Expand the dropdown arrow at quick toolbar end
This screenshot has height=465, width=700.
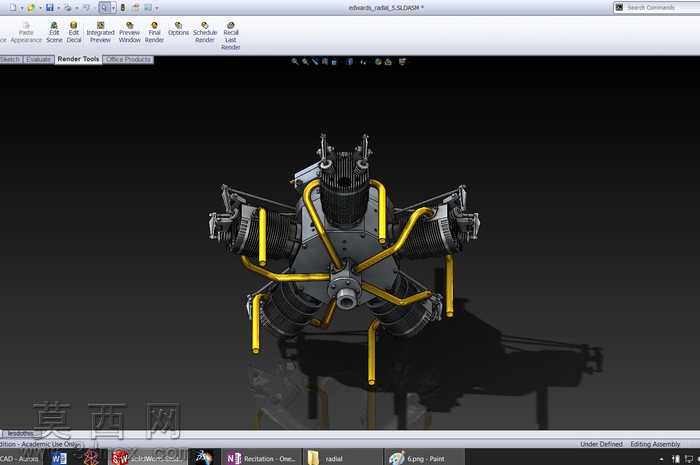coord(156,8)
